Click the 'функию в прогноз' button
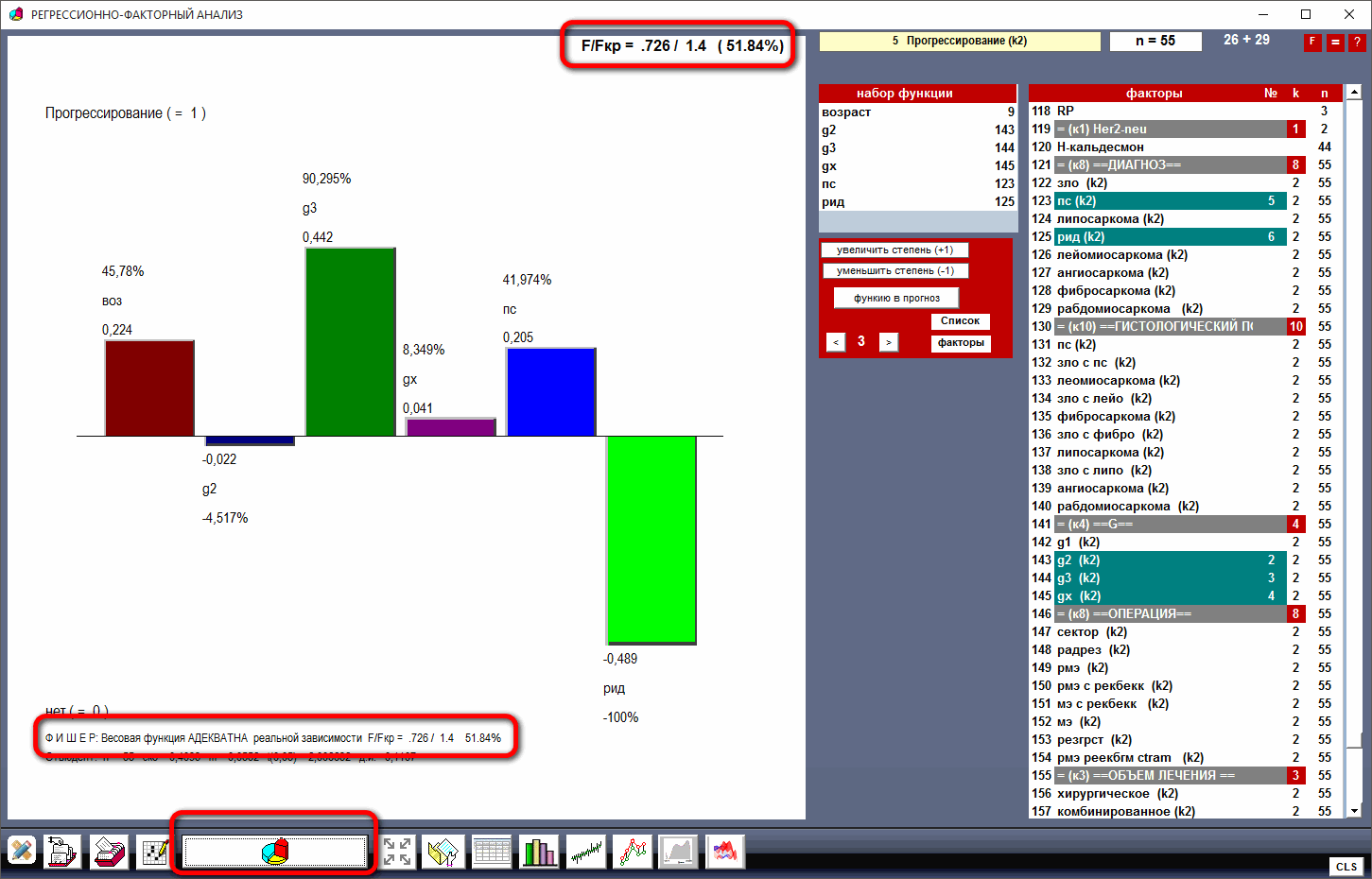This screenshot has height=879, width=1372. [x=896, y=298]
